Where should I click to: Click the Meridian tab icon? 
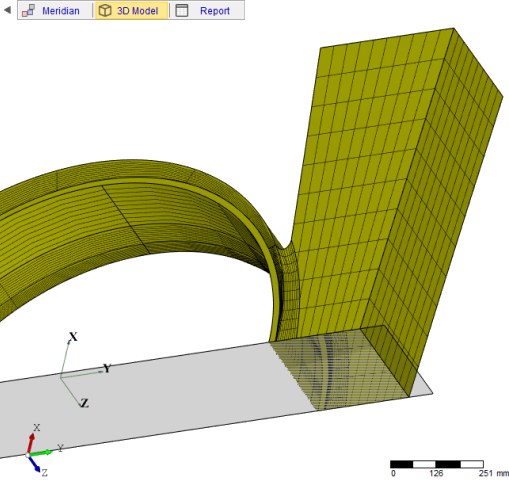coord(28,11)
